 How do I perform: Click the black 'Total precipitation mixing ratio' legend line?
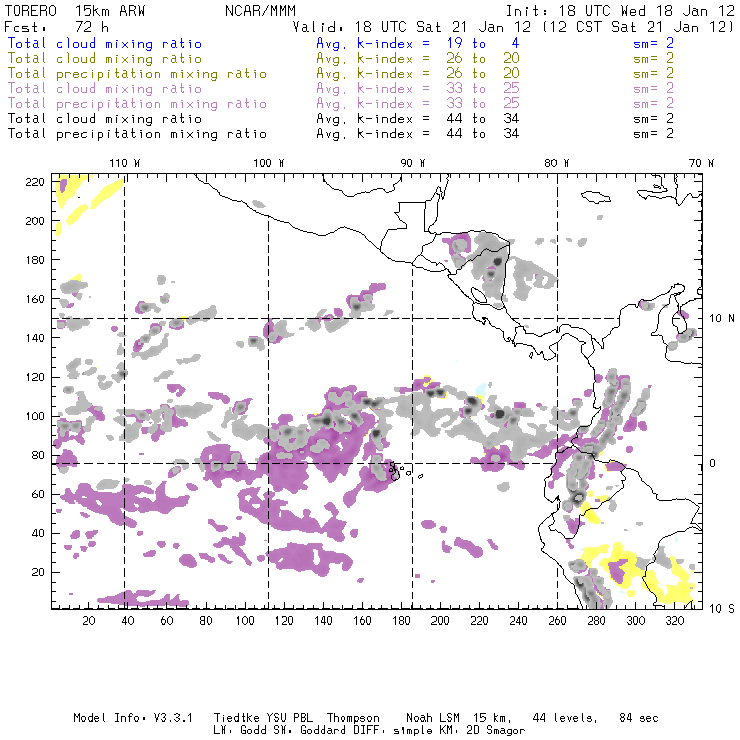point(137,134)
